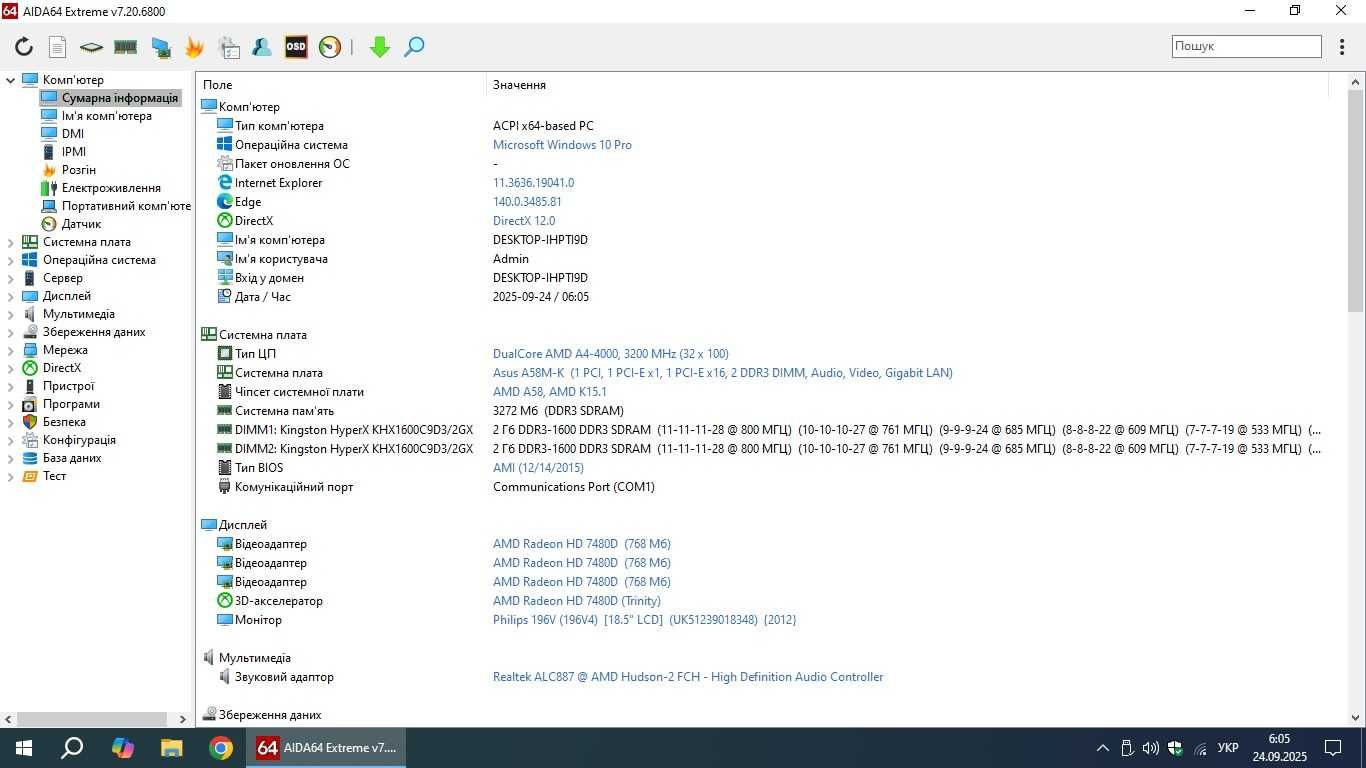This screenshot has width=1366, height=768.
Task: Select Розгін tree item
Action: point(79,170)
